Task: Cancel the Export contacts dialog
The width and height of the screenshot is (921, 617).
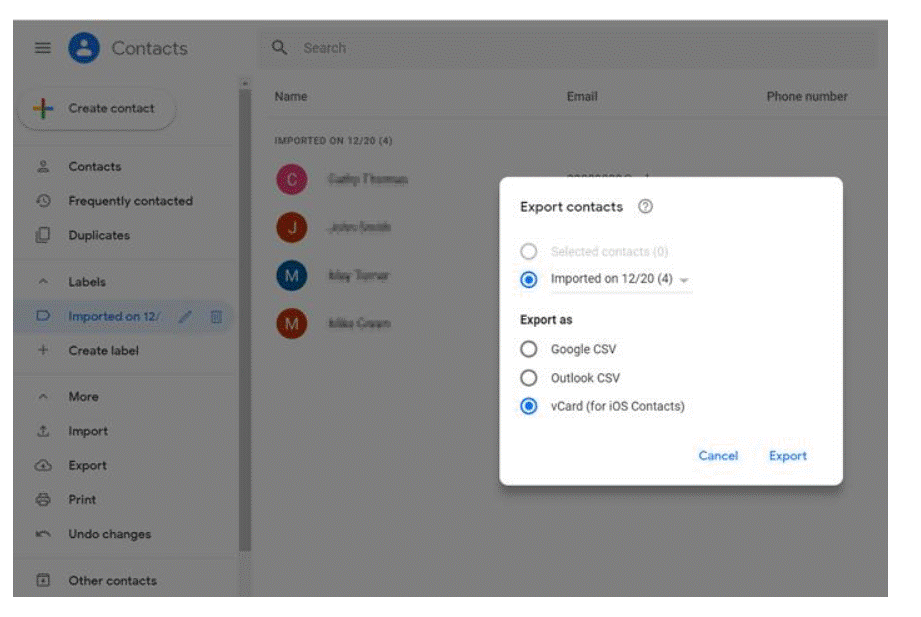Action: pyautogui.click(x=718, y=455)
